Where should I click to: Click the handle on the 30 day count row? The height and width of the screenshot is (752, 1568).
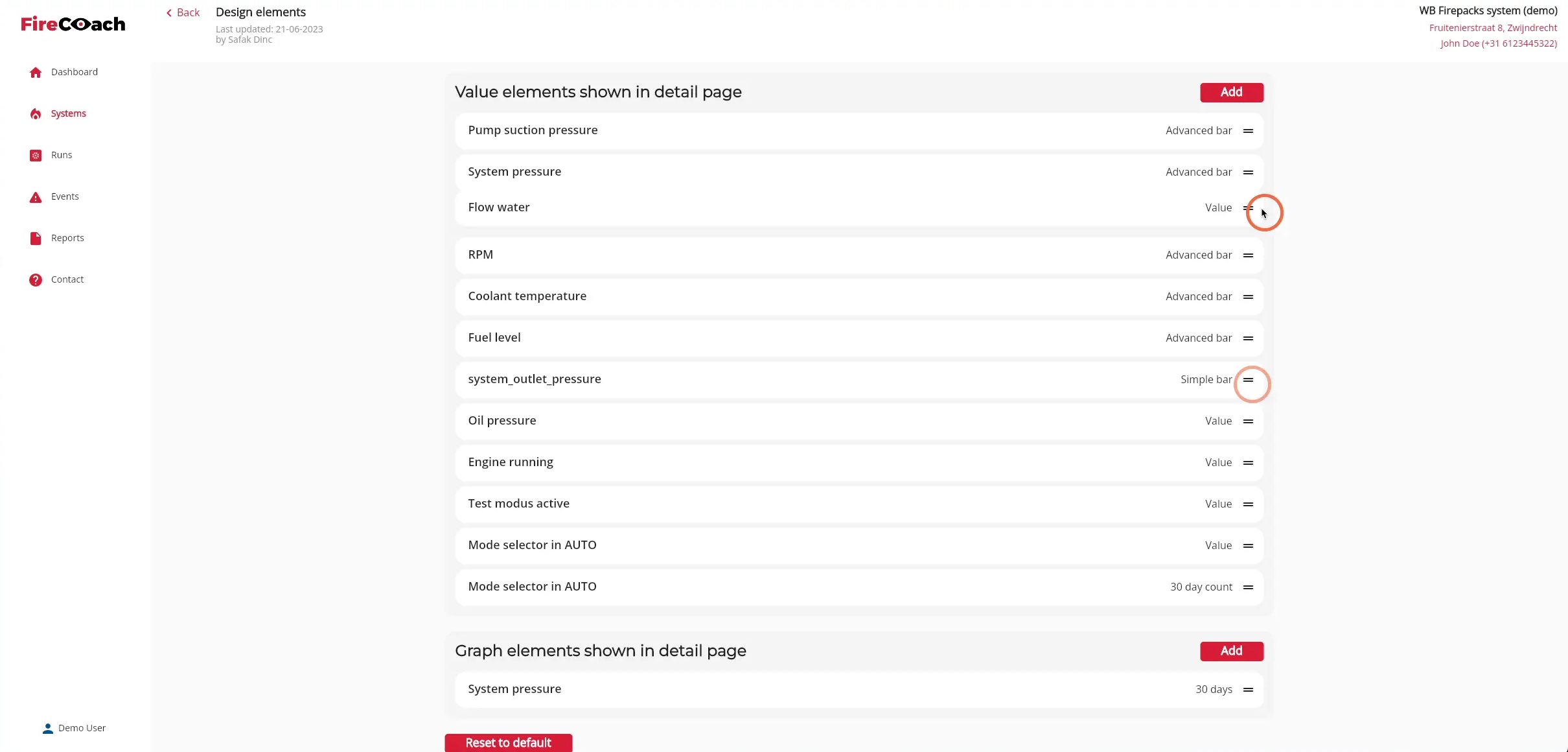click(1248, 587)
